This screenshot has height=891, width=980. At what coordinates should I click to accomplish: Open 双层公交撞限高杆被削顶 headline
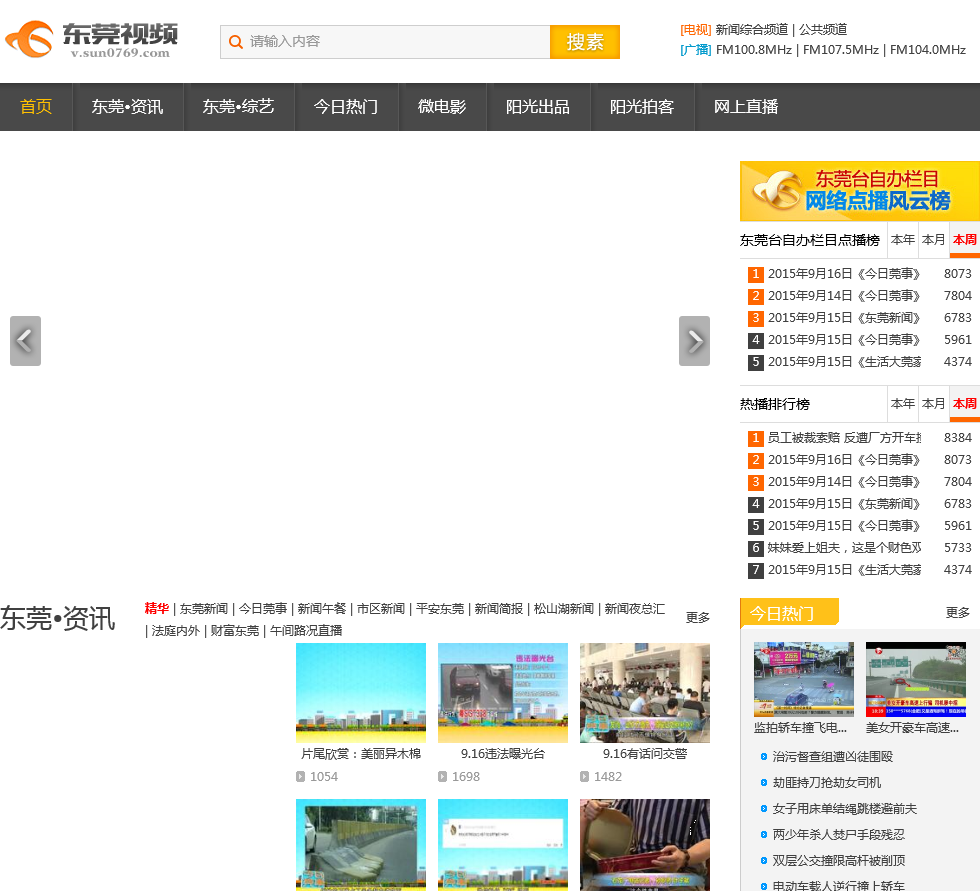click(839, 861)
